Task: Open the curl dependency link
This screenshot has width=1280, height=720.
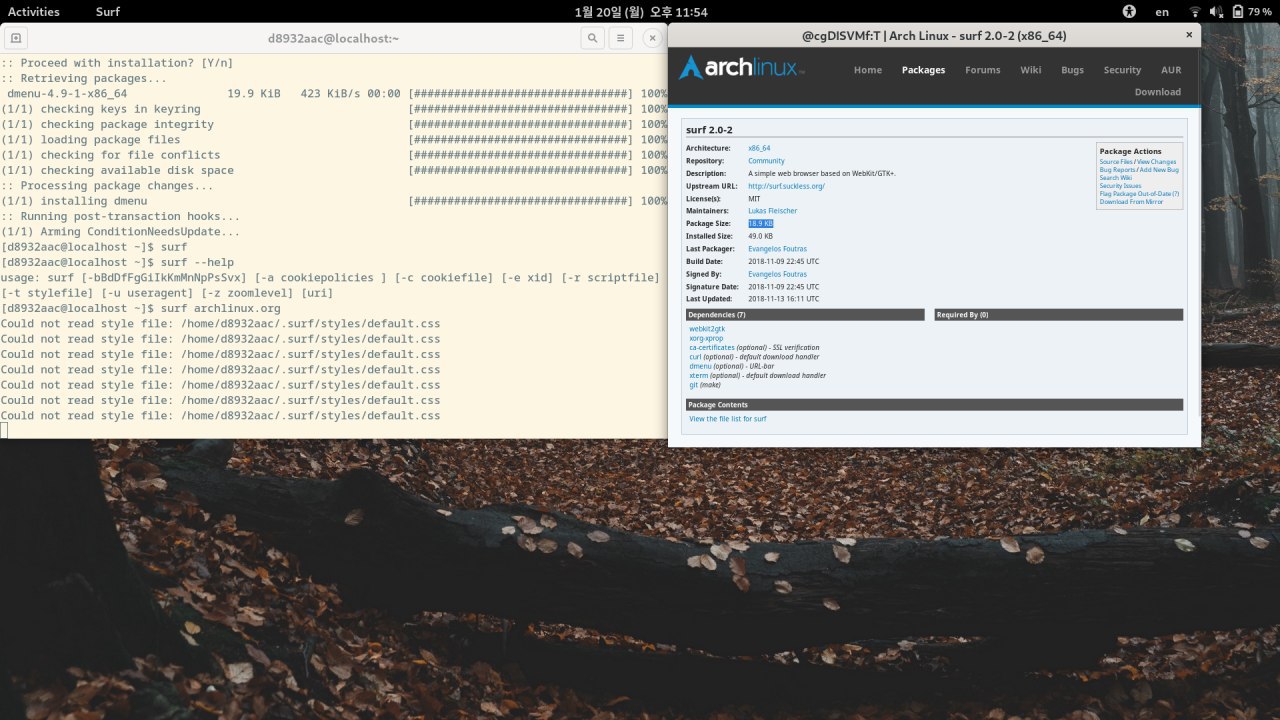Action: (x=695, y=357)
